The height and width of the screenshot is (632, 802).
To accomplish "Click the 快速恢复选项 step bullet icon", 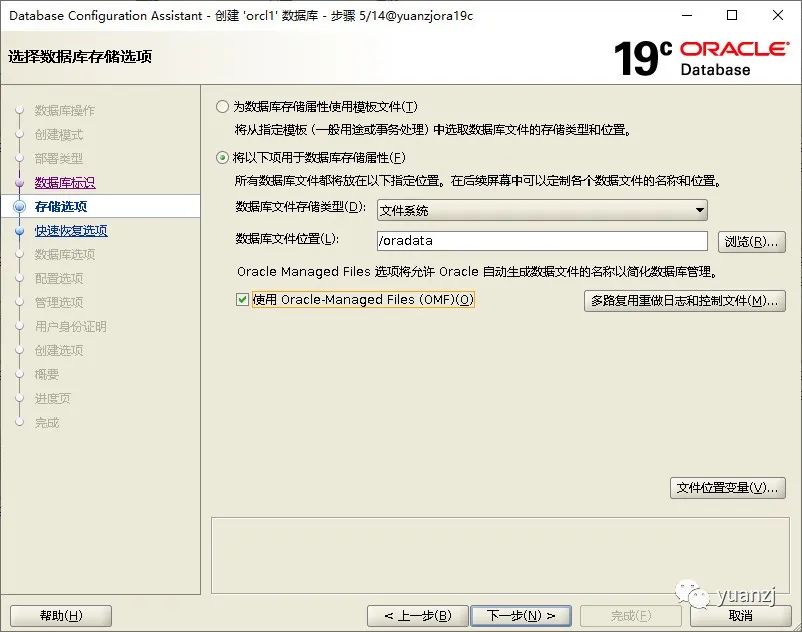I will [19, 231].
